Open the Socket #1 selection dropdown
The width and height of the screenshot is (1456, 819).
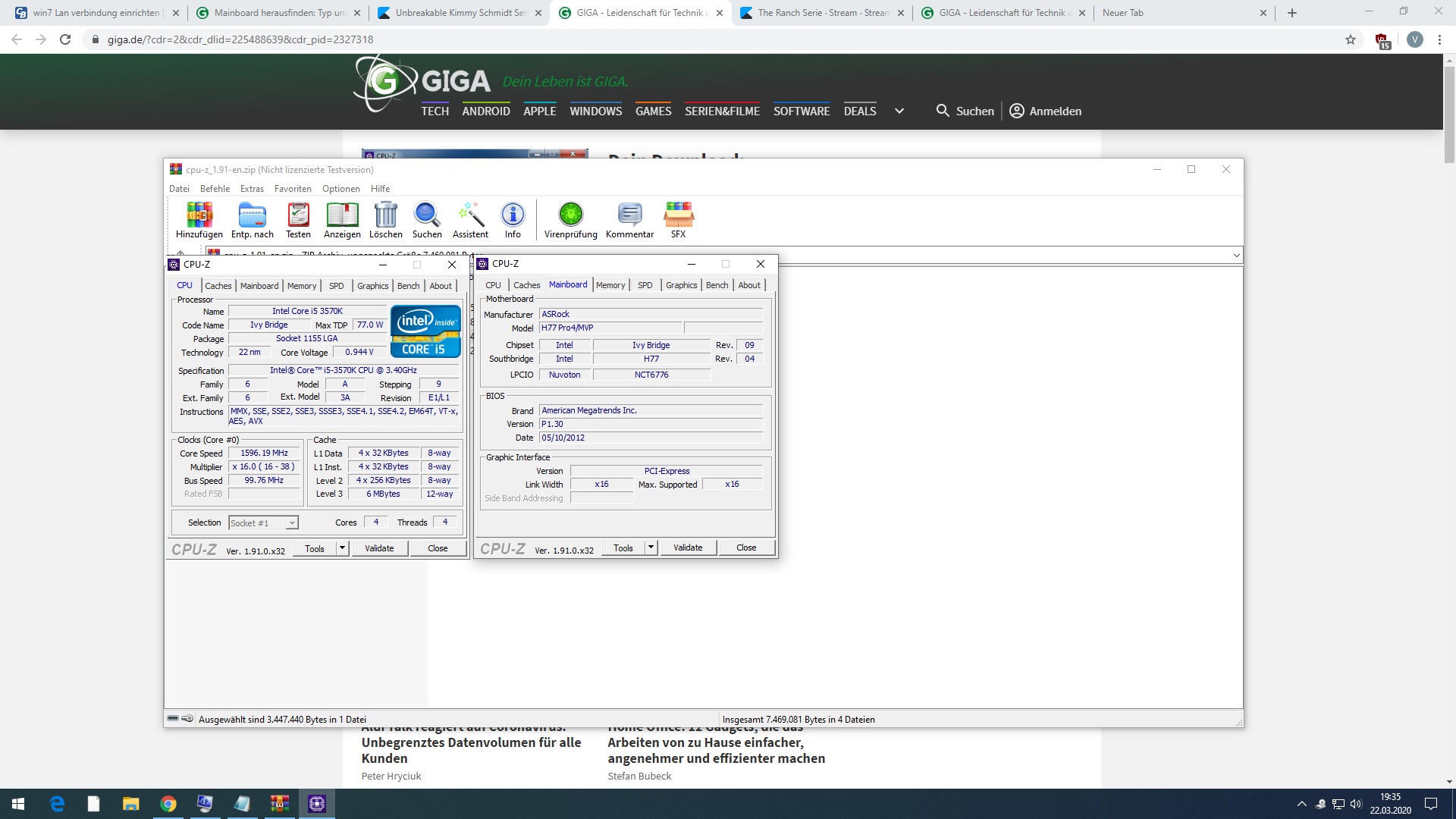pos(291,523)
